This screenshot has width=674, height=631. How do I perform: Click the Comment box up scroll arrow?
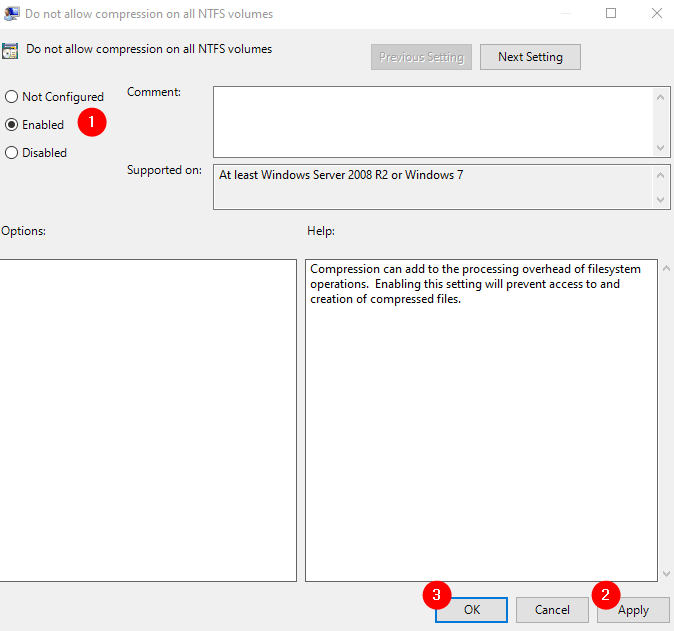pyautogui.click(x=661, y=97)
